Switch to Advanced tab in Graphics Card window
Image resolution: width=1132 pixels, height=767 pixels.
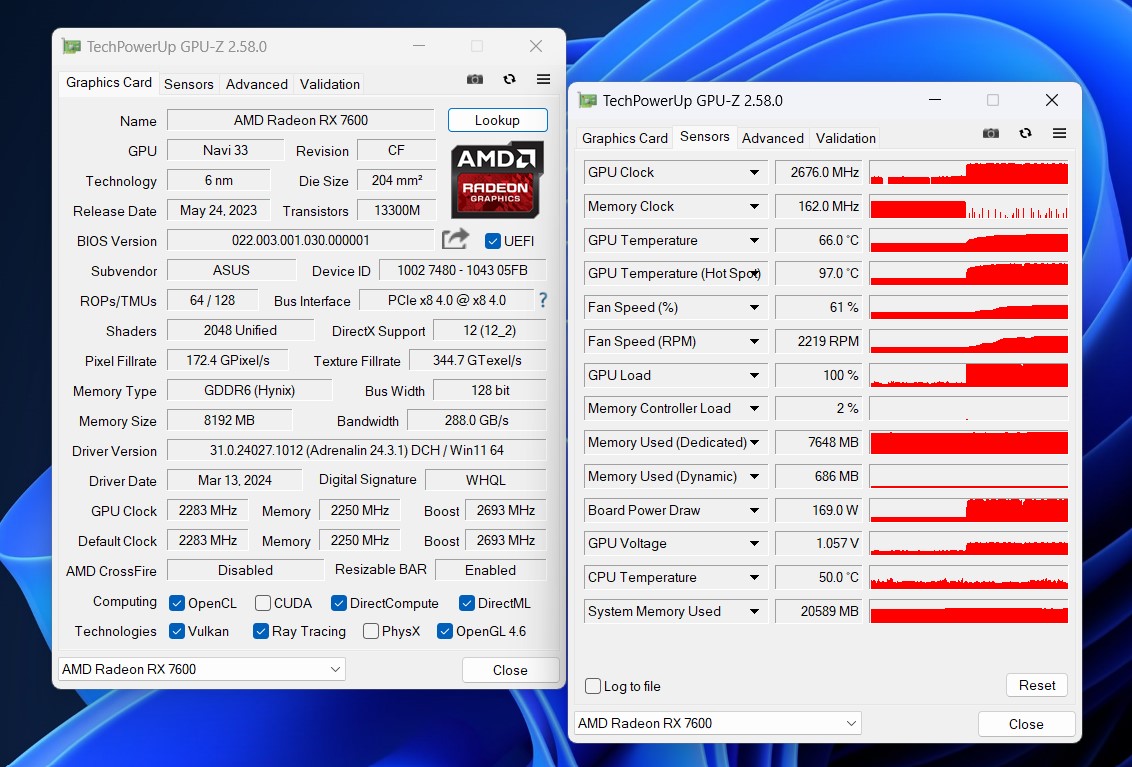tap(256, 84)
